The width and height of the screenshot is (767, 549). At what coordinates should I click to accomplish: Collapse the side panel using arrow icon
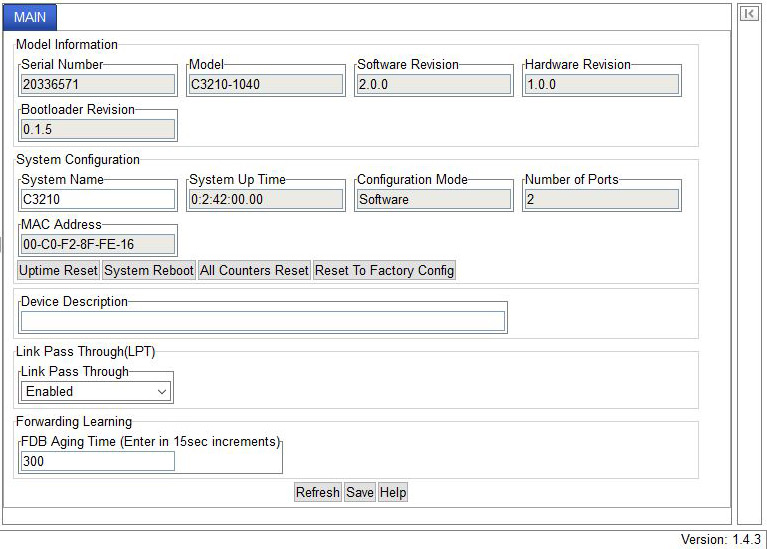(x=748, y=13)
